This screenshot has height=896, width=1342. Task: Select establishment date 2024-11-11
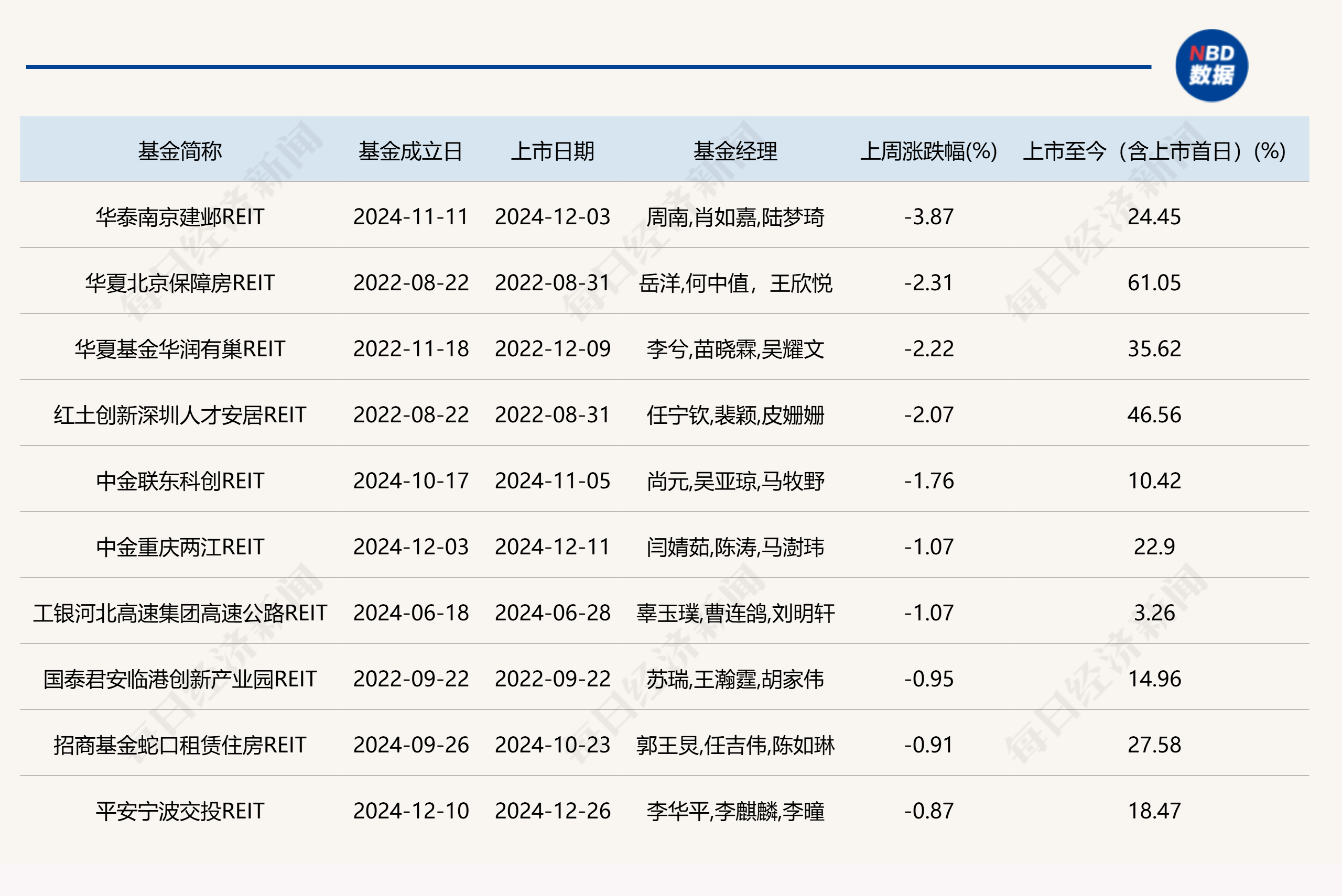click(x=411, y=217)
